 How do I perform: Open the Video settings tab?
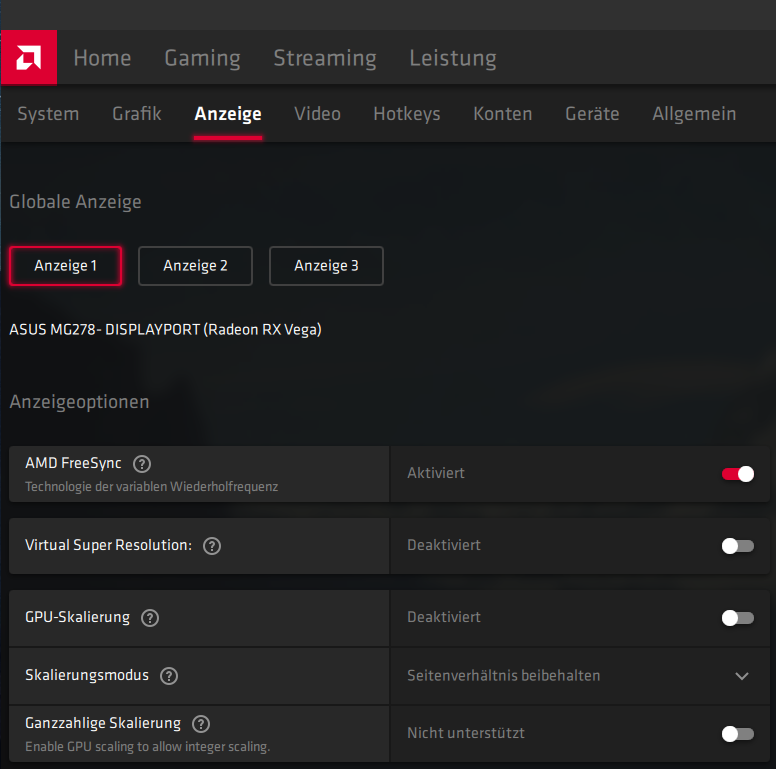tap(317, 114)
